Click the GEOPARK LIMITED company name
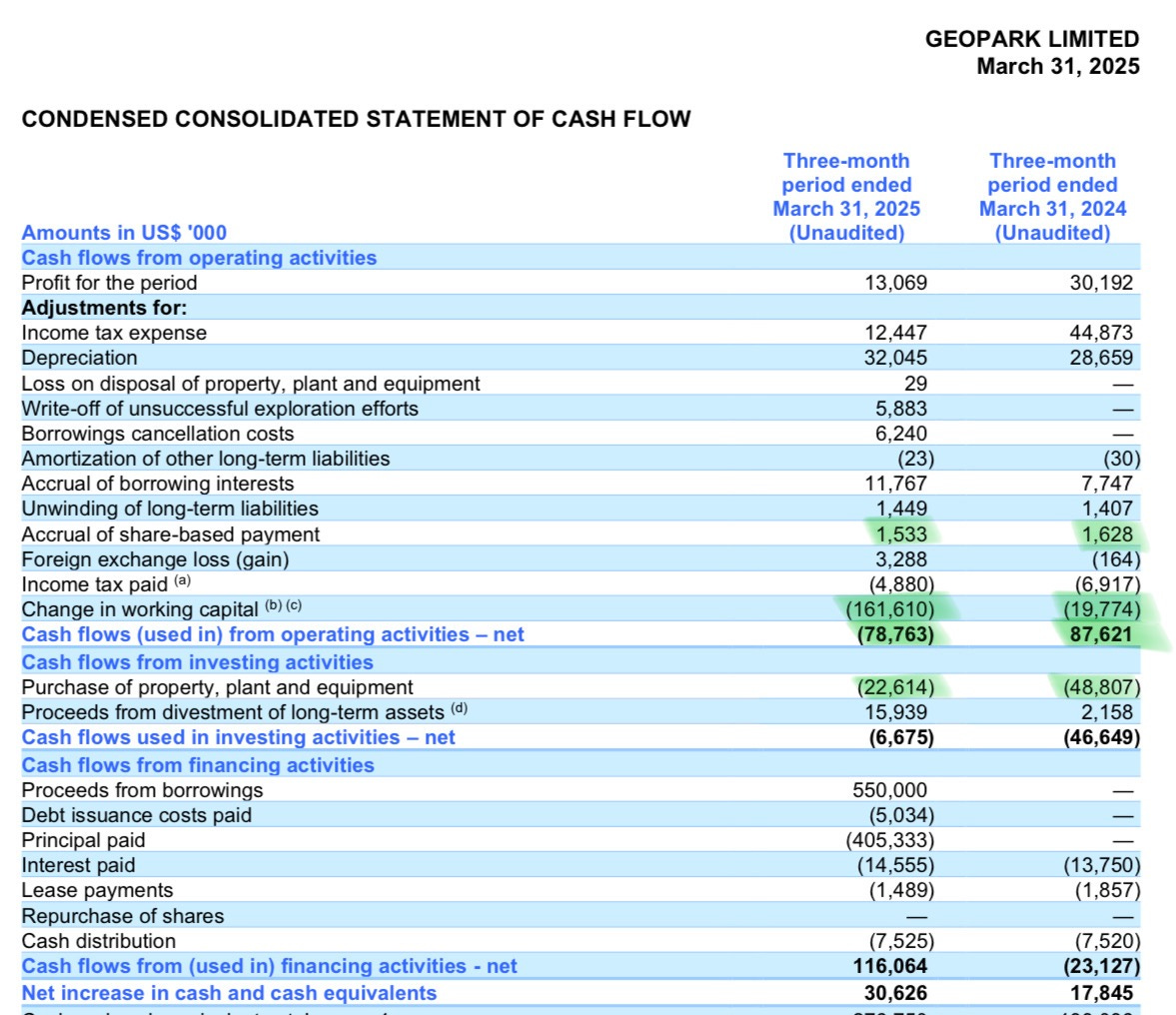The height and width of the screenshot is (1015, 1176). click(1032, 39)
